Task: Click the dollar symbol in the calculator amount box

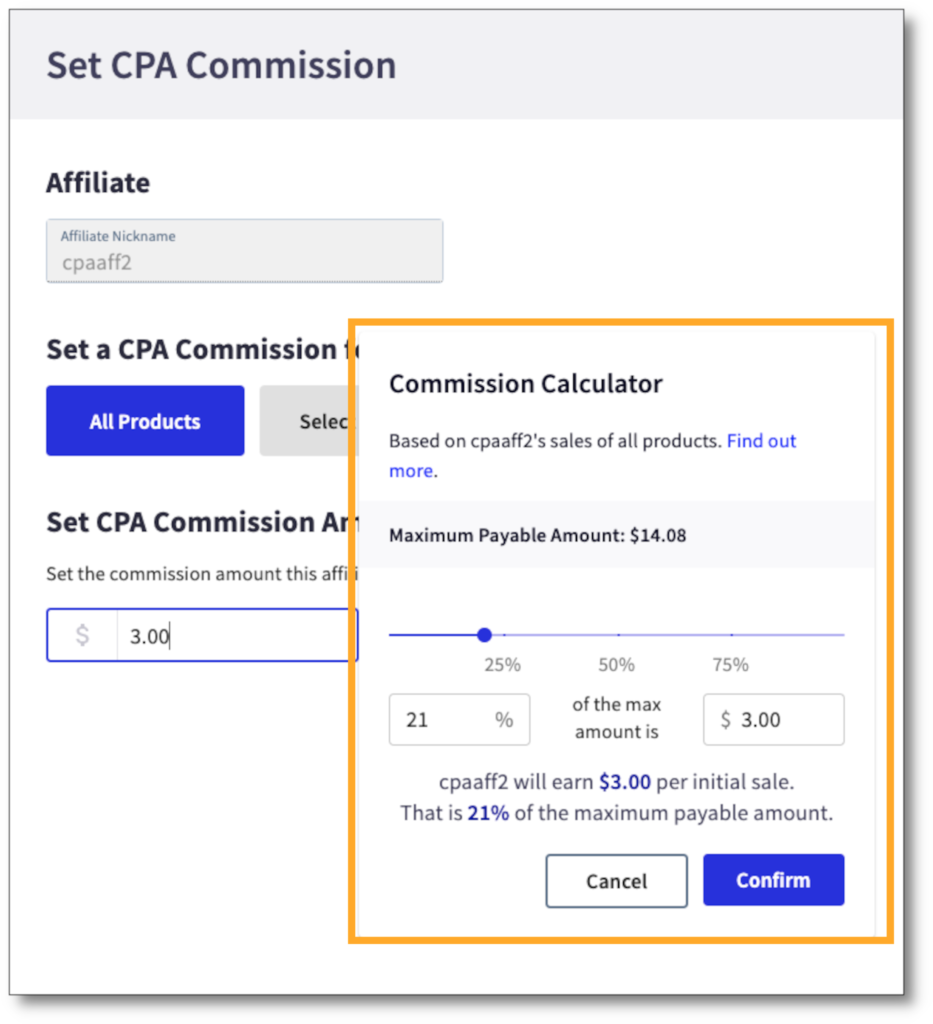Action: pyautogui.click(x=726, y=720)
